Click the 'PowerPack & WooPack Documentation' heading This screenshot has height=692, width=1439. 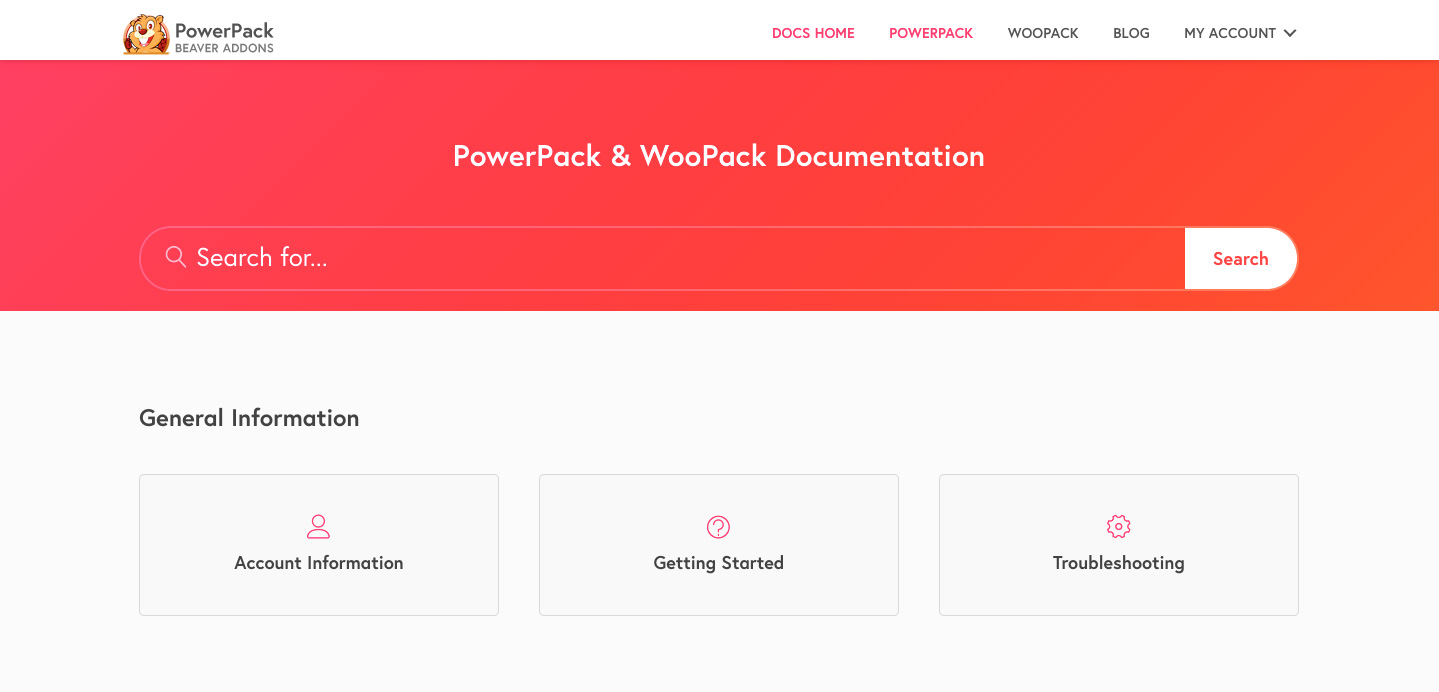[x=719, y=156]
